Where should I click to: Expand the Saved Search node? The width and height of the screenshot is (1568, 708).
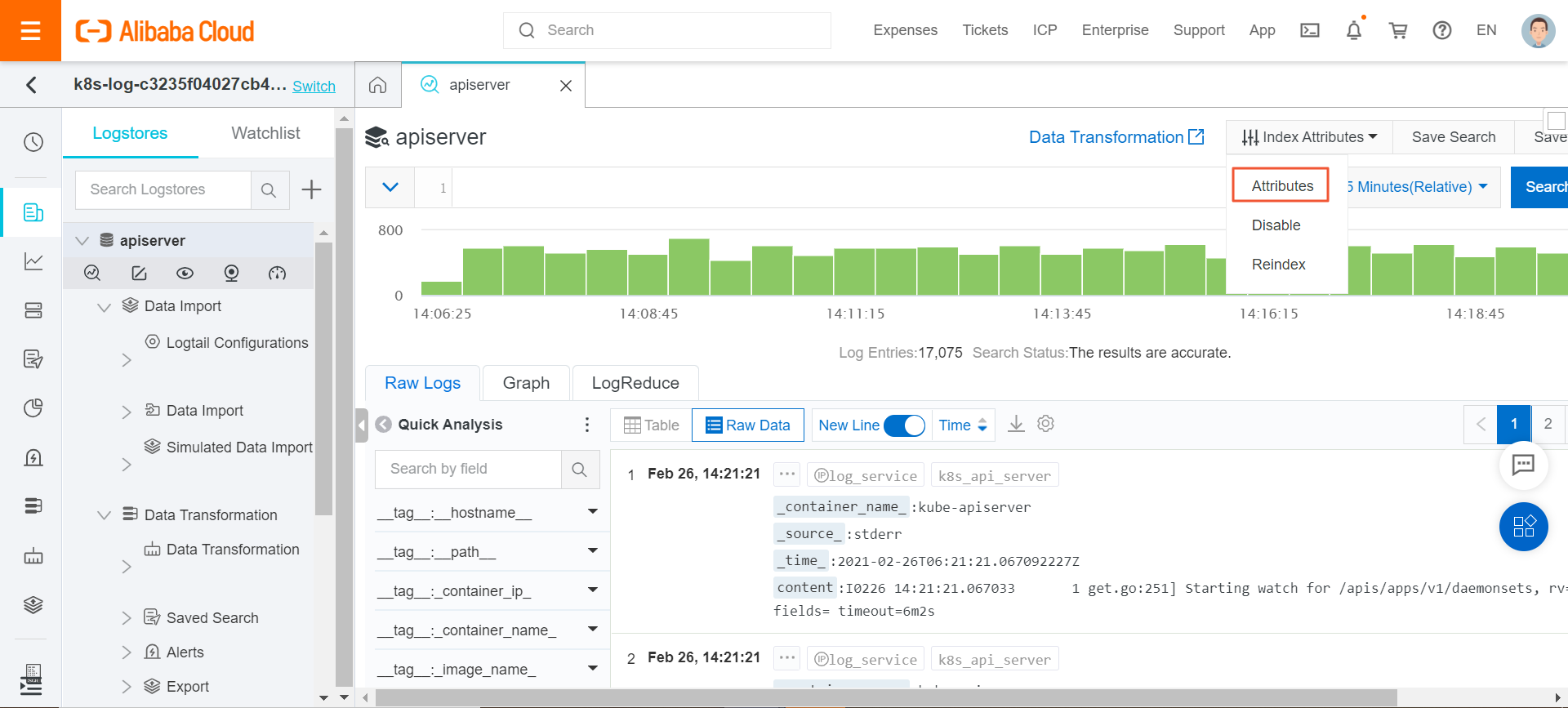pyautogui.click(x=127, y=618)
